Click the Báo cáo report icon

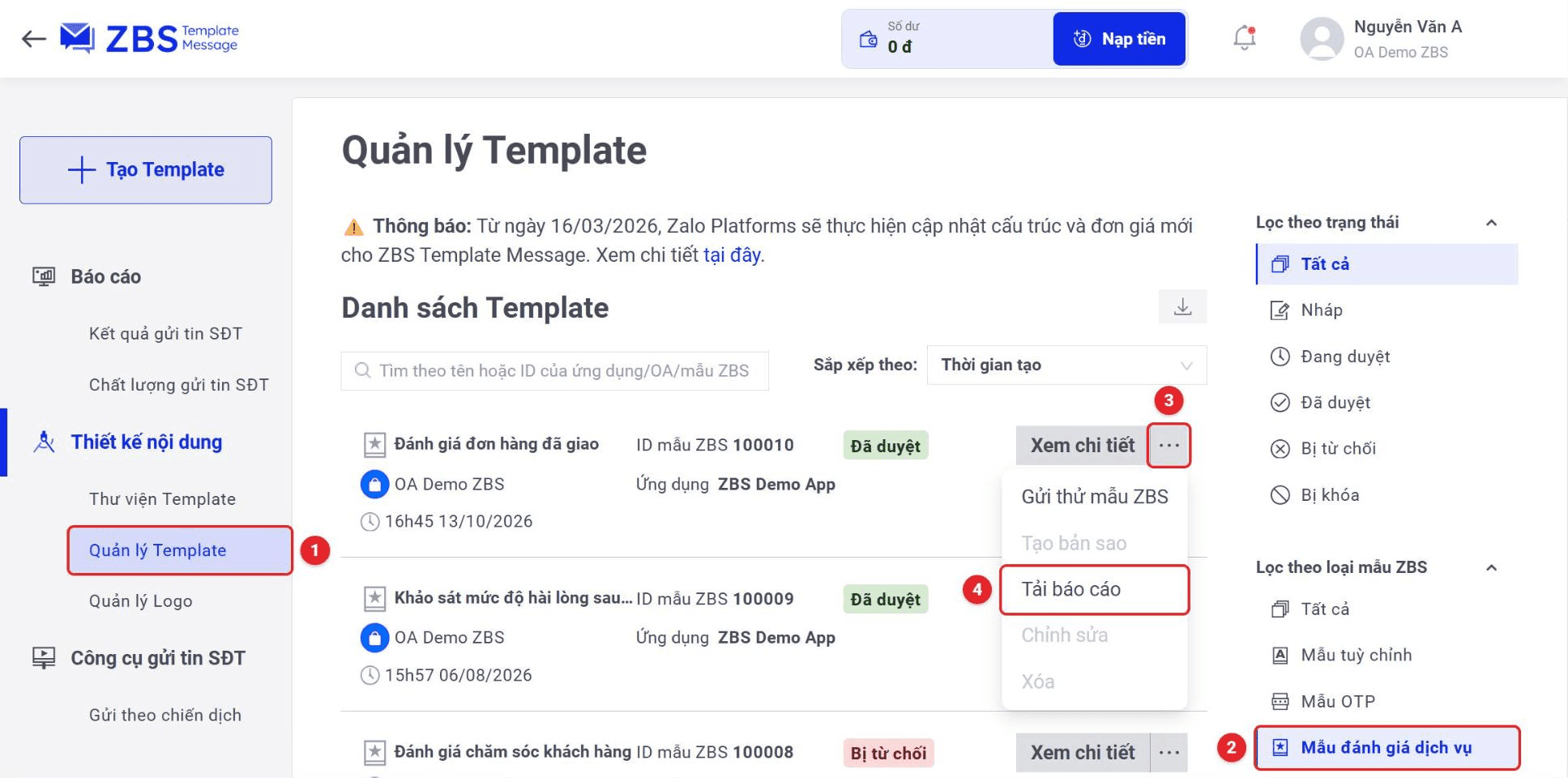pyautogui.click(x=44, y=277)
